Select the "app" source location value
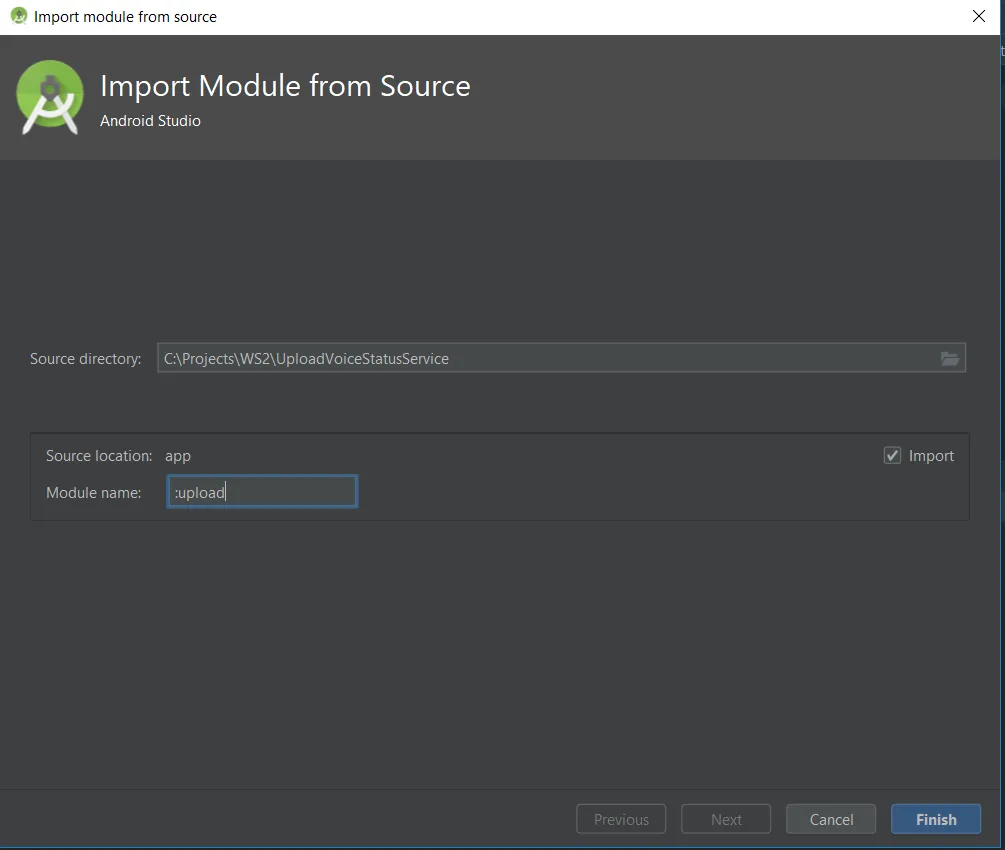Screen dimensions: 1005x850 pos(178,456)
